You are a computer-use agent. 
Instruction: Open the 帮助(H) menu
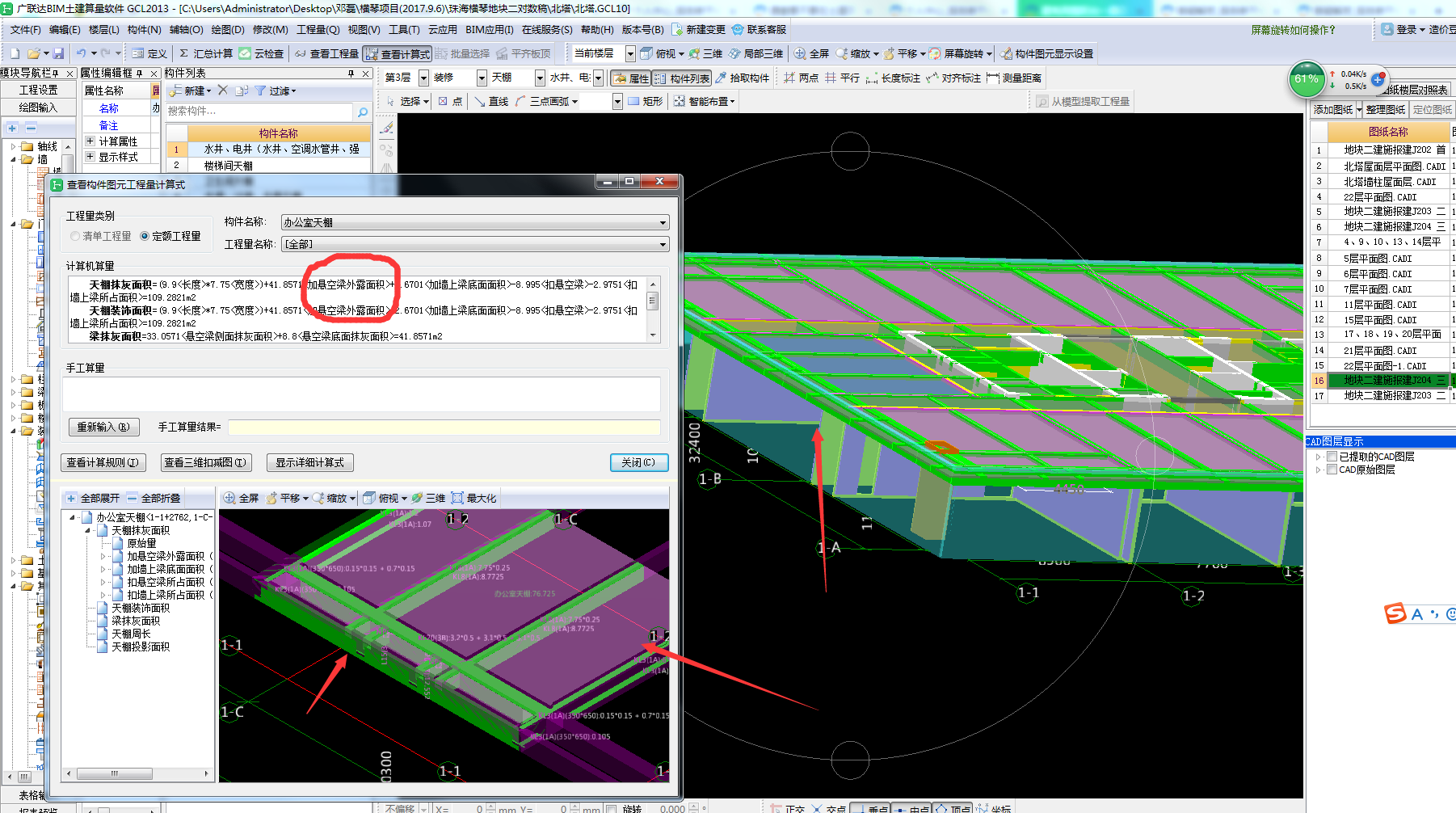click(597, 30)
